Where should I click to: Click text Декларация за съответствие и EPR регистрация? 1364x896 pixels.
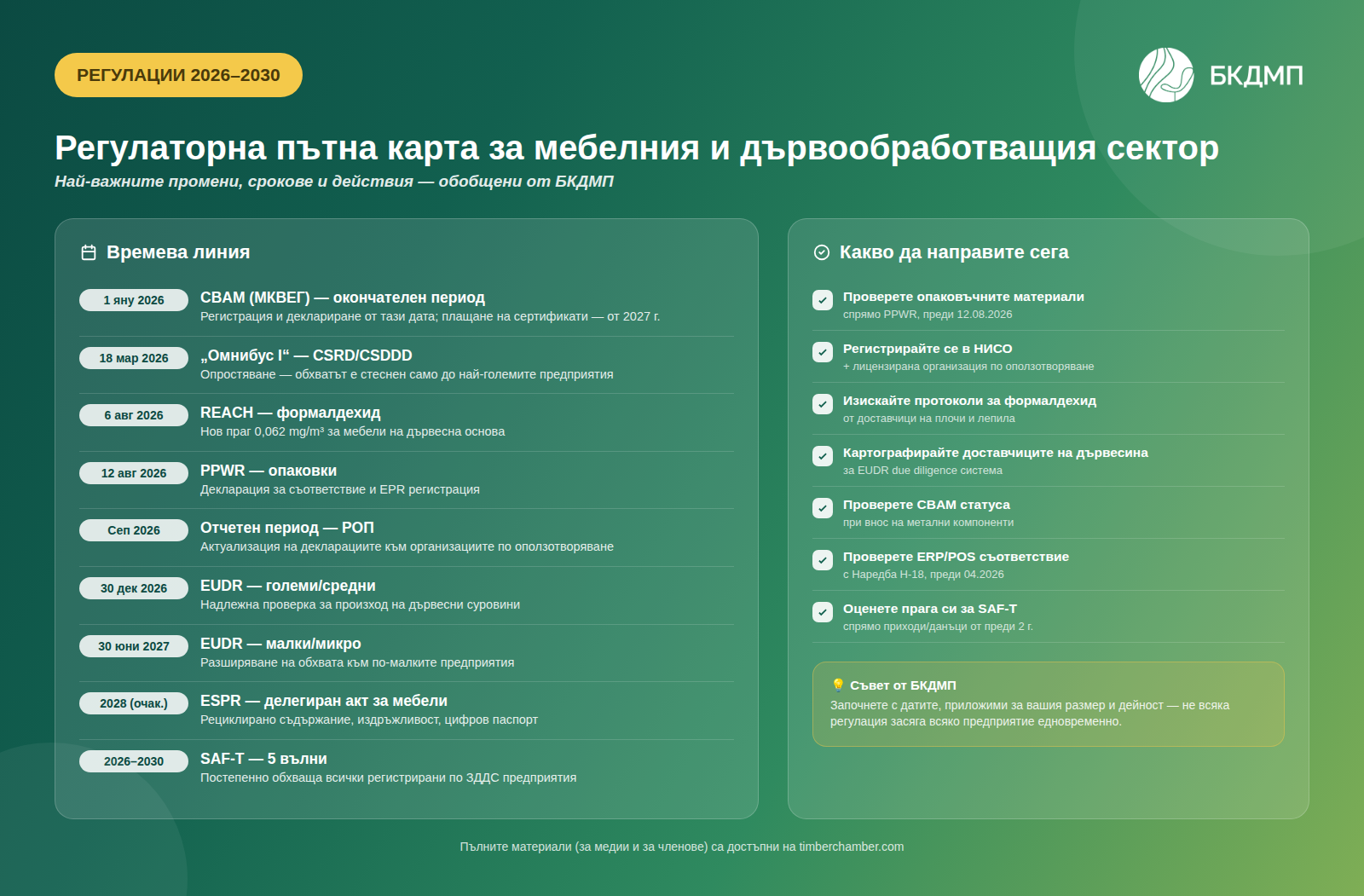point(340,489)
